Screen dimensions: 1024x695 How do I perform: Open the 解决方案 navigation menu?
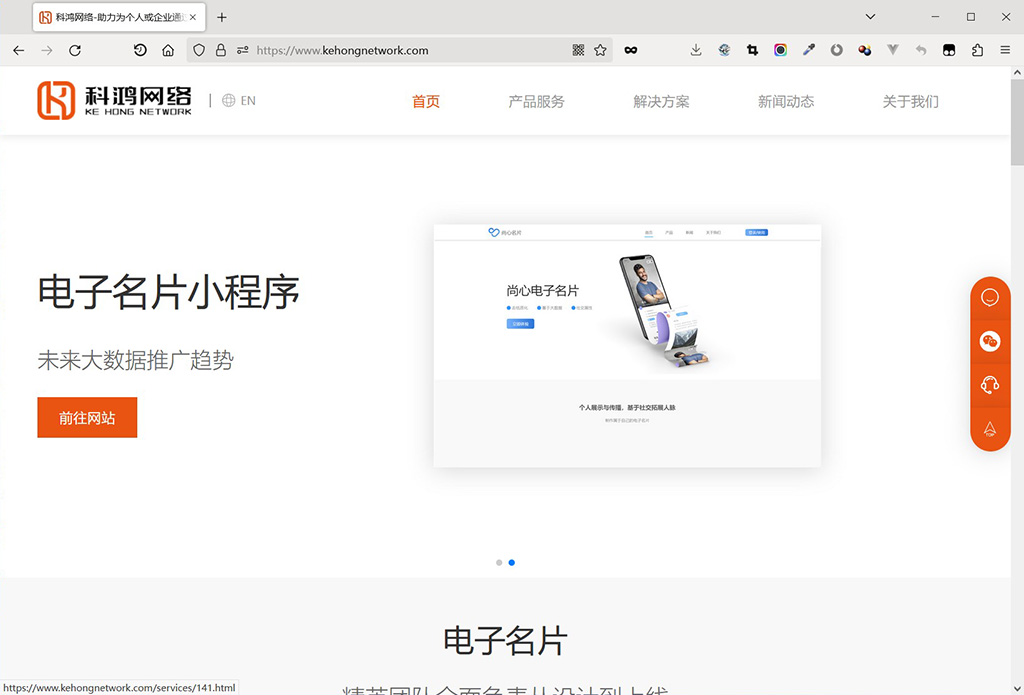(x=661, y=100)
